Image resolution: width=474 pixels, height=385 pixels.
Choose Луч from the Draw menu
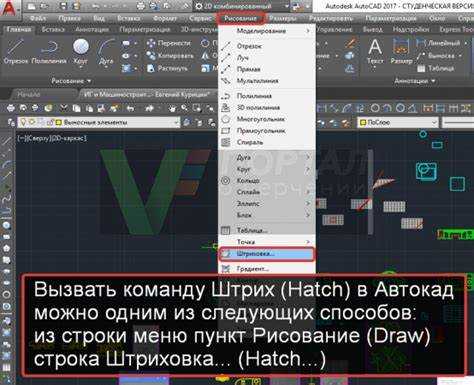click(267, 58)
